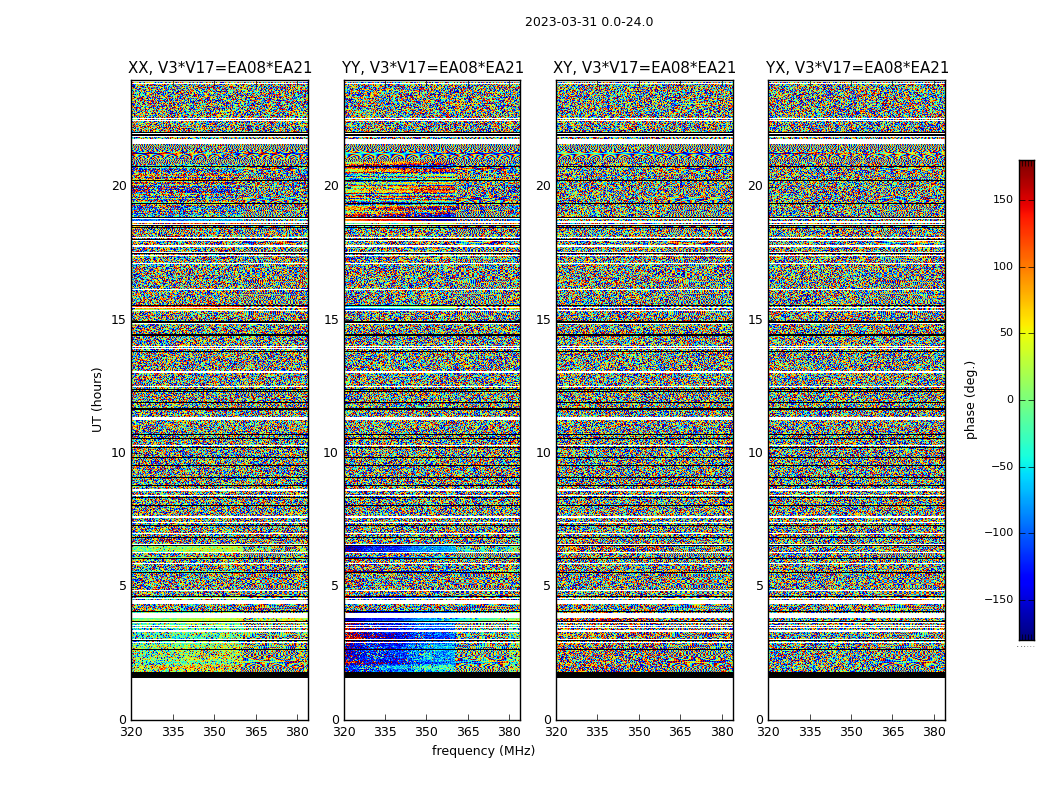Click the 50 tick label on colorbar
The image size is (1050, 800).
(1006, 333)
